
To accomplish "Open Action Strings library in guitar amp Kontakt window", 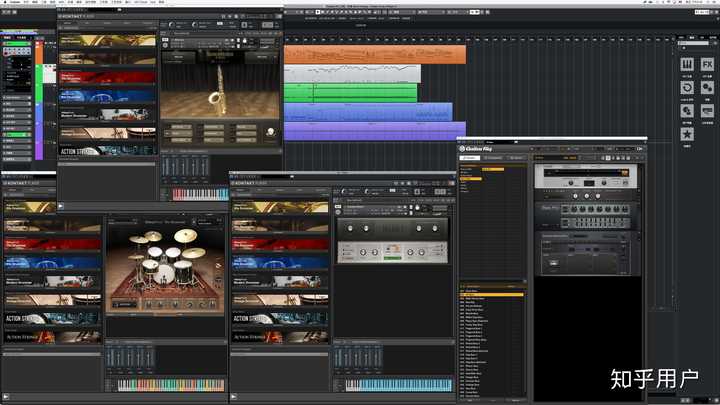I will click(x=280, y=337).
